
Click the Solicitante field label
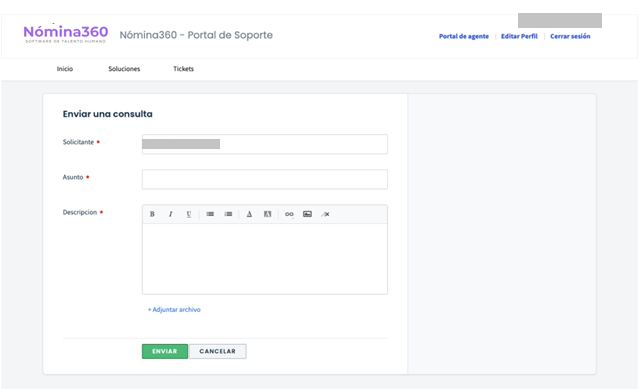(78, 142)
